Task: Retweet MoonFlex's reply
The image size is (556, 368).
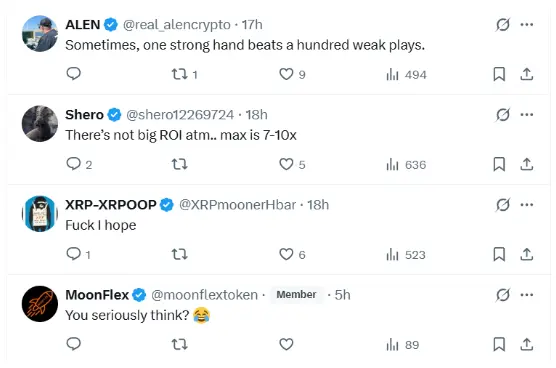Action: click(179, 344)
